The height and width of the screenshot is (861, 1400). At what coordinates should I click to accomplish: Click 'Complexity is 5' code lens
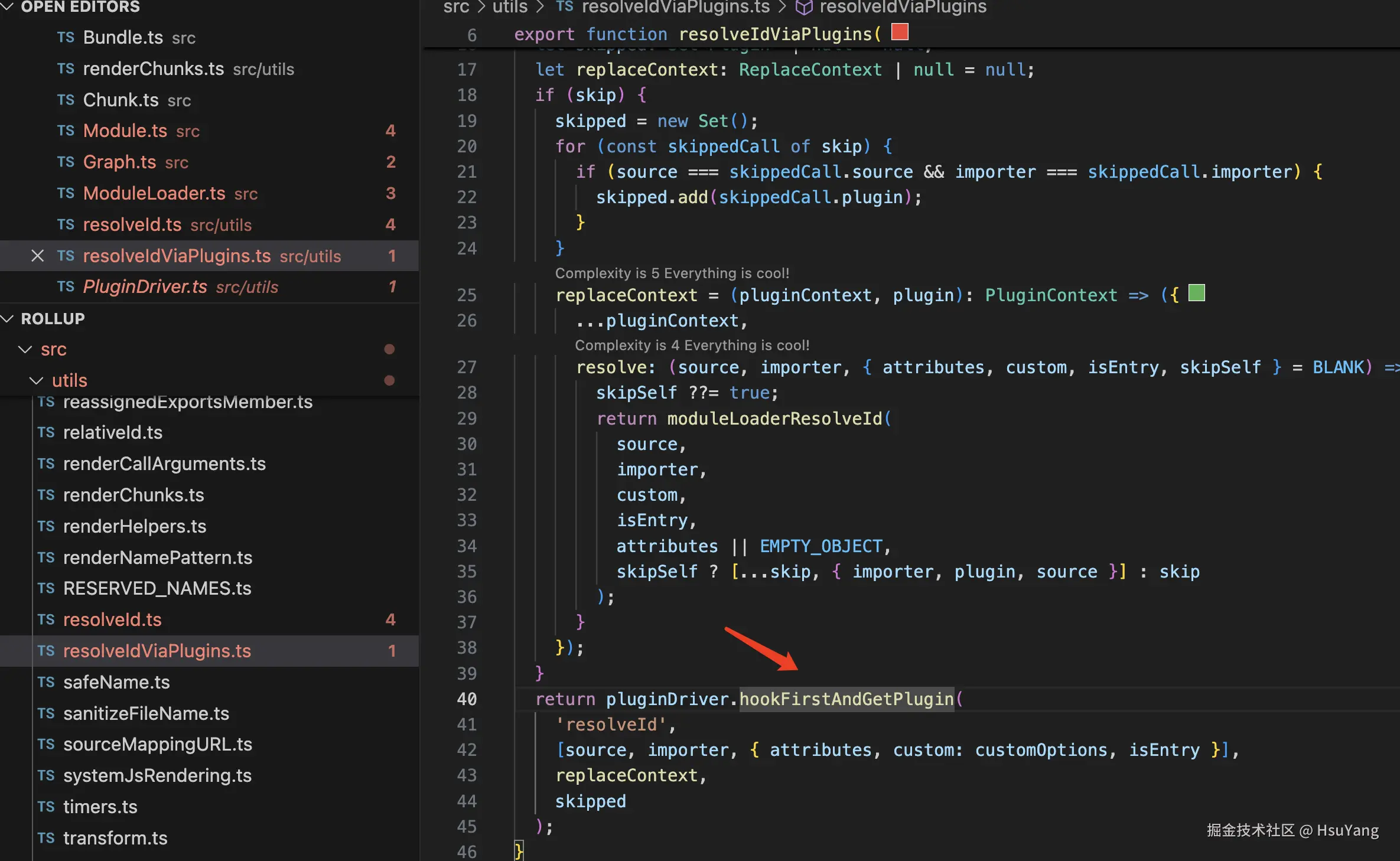[672, 273]
